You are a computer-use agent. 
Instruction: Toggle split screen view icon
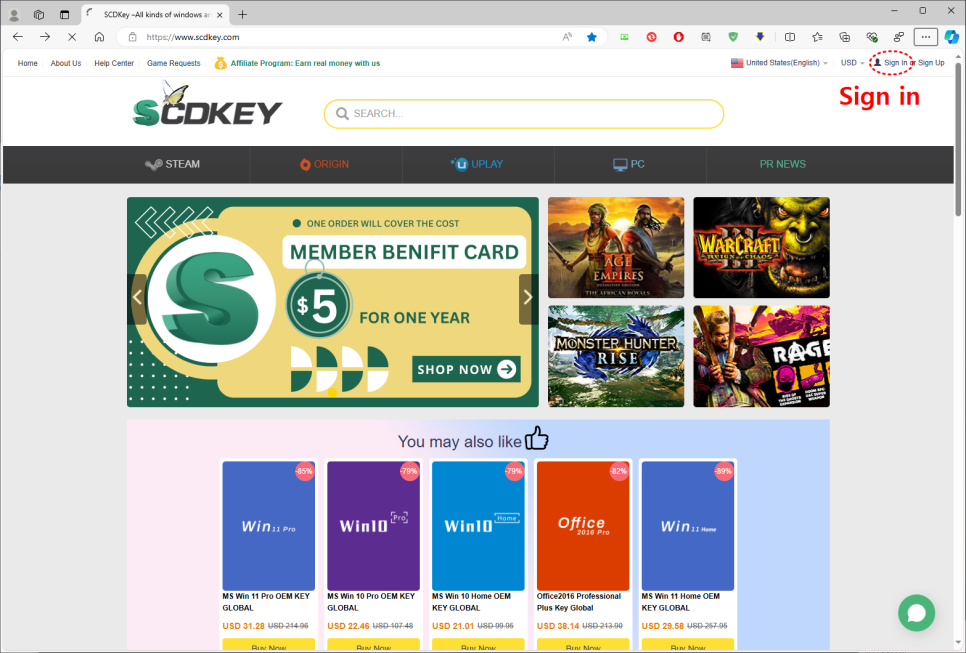coord(790,37)
